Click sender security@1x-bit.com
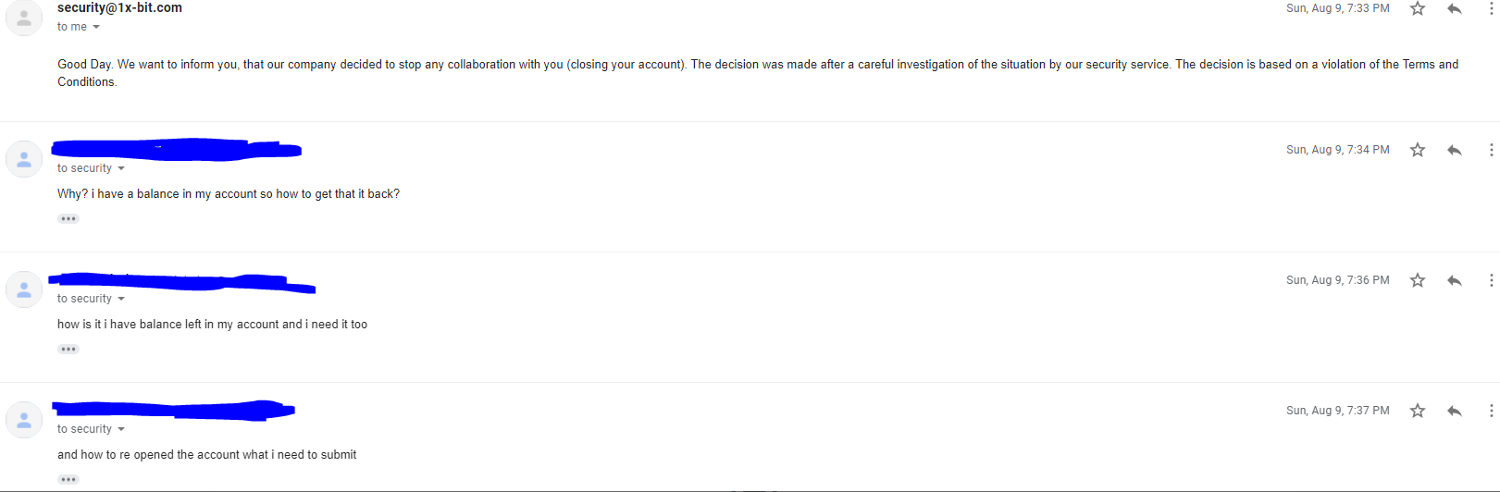Screen dimensions: 1500x492 pyautogui.click(x=119, y=8)
